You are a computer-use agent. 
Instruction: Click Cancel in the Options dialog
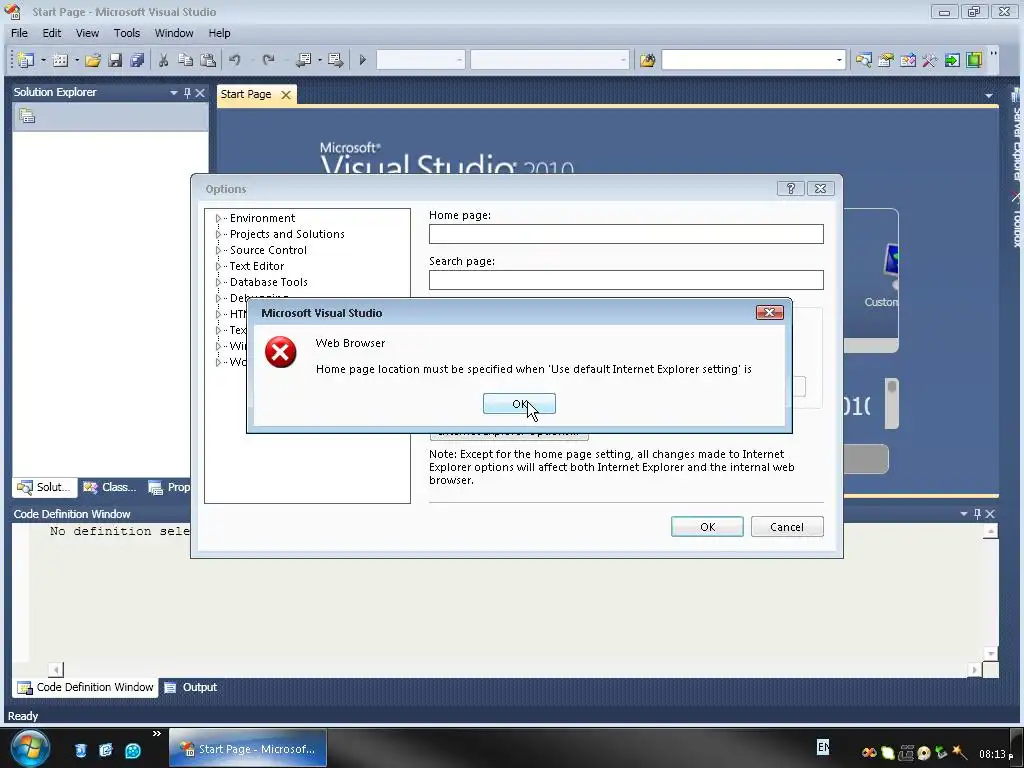pos(787,526)
